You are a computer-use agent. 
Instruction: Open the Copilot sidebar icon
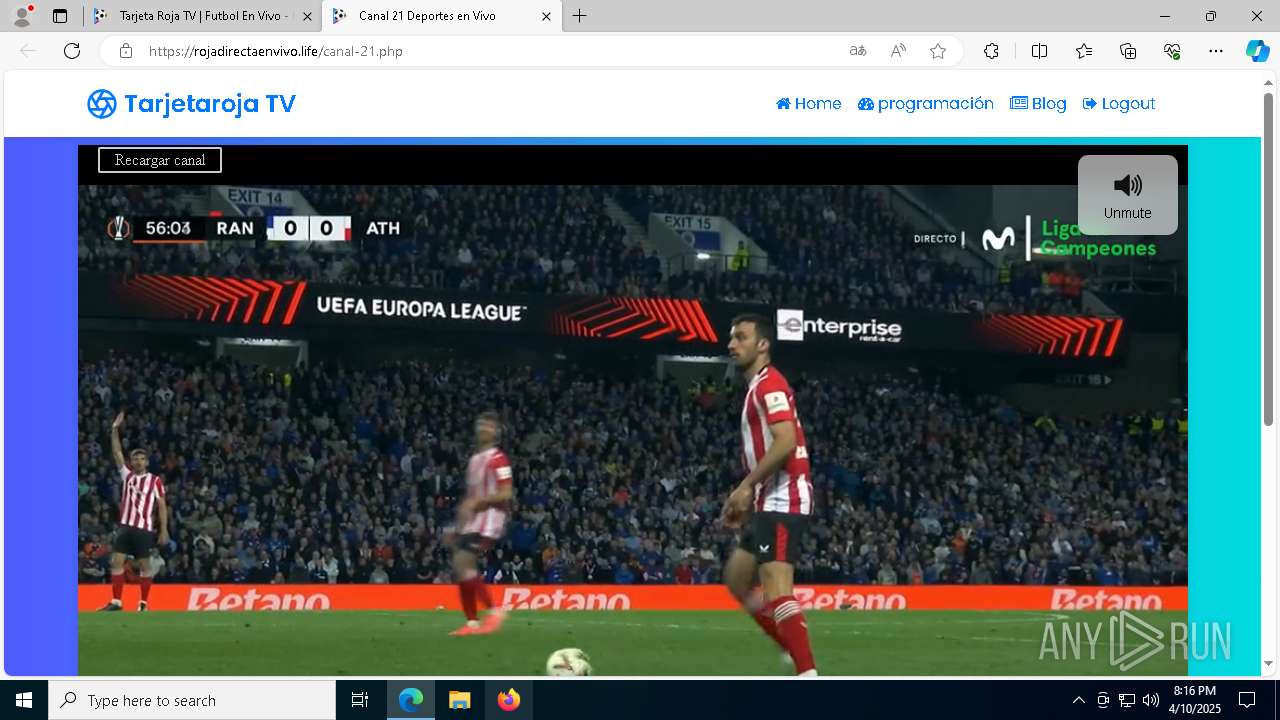(x=1257, y=51)
